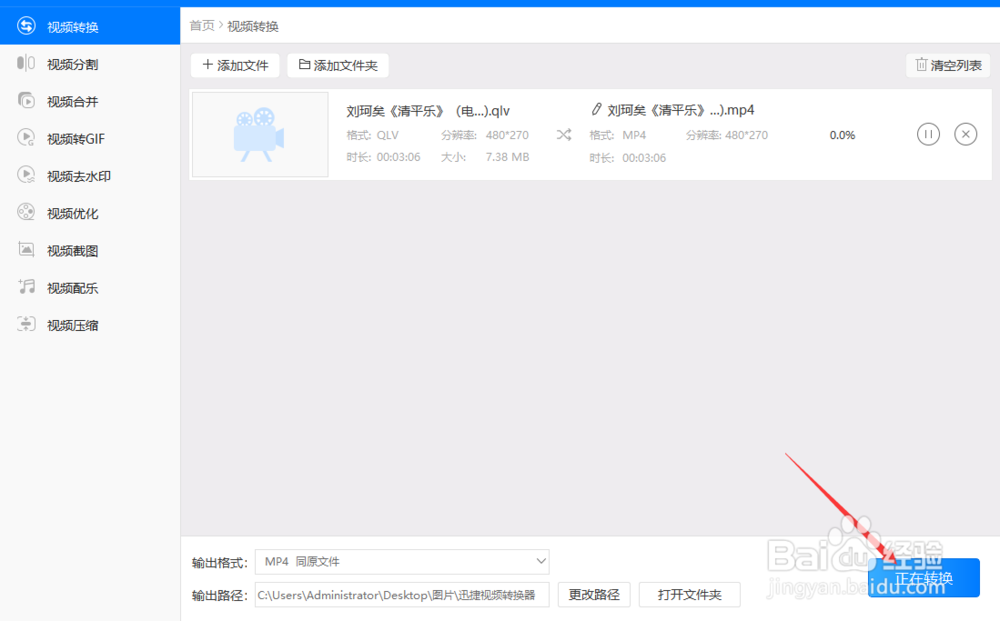The width and height of the screenshot is (1000, 621).
Task: Cancel converting the current video file
Action: [965, 133]
